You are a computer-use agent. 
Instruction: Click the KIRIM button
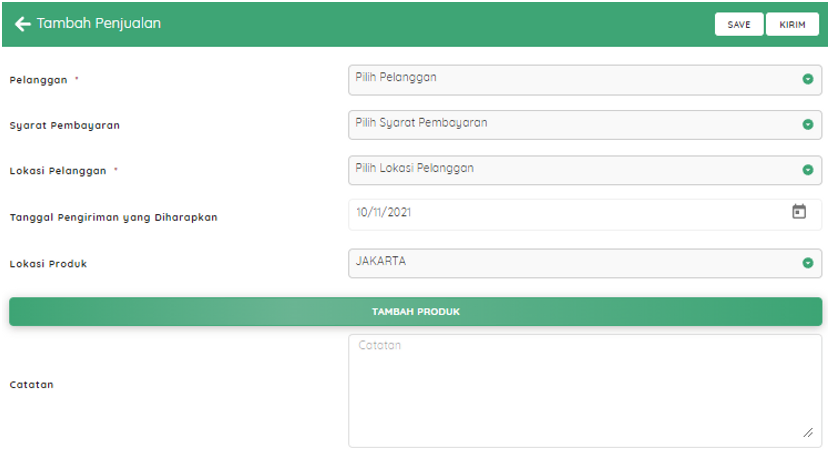point(792,24)
